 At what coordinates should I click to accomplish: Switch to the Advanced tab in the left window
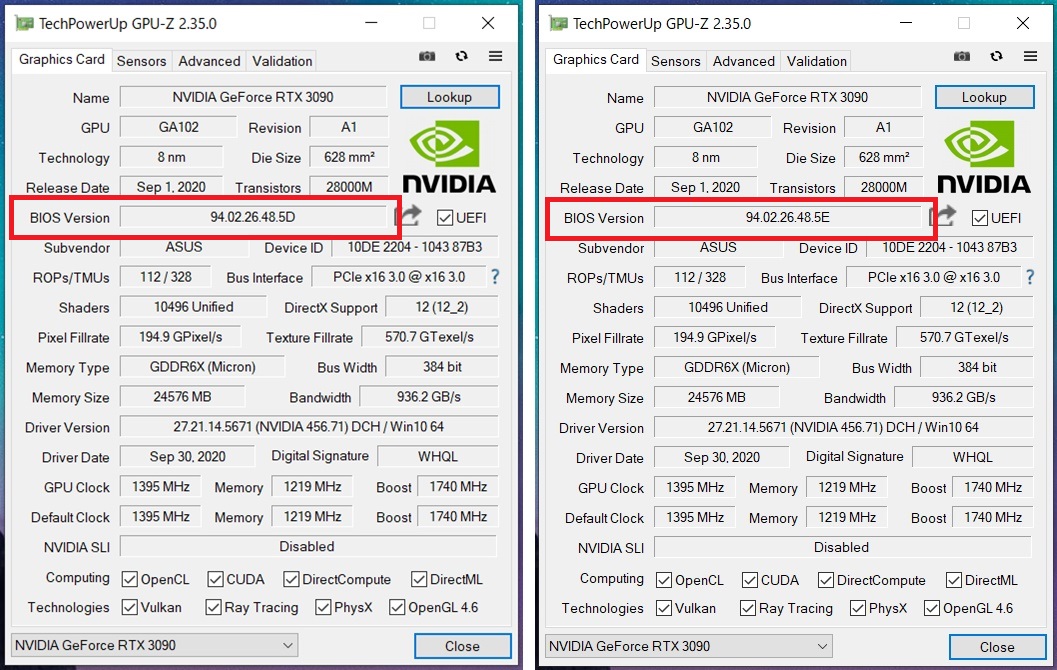point(209,61)
